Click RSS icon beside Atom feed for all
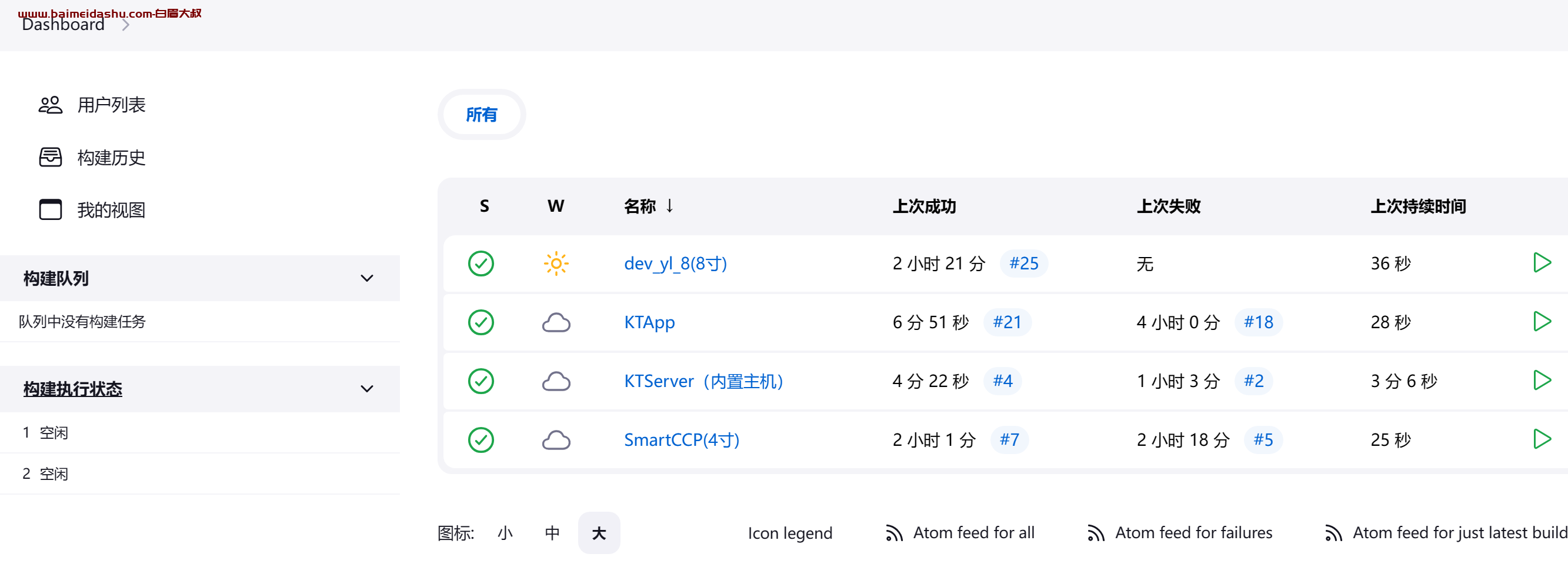1568x587 pixels. click(x=893, y=533)
